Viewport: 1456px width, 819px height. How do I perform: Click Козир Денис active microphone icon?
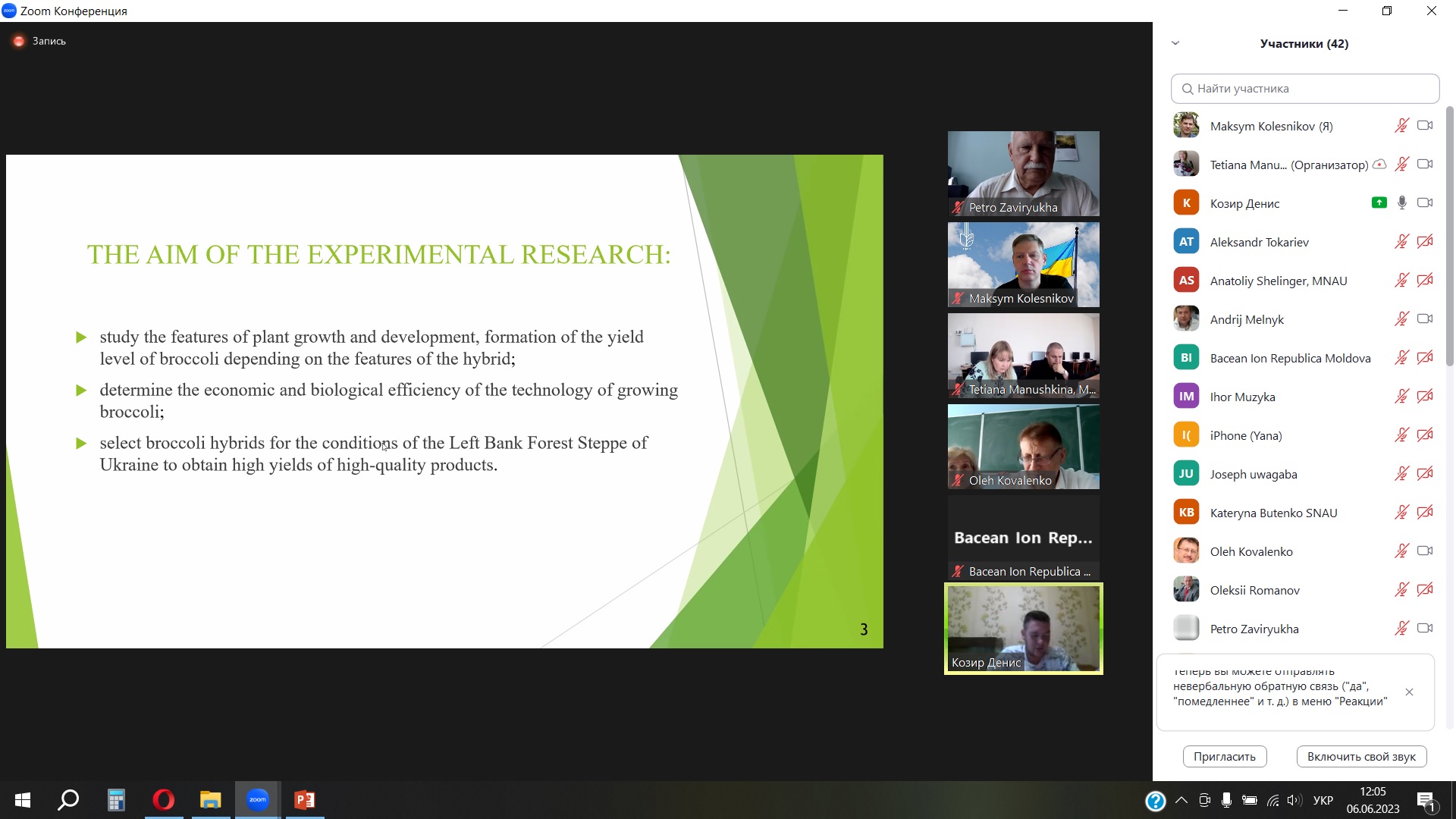click(x=1401, y=202)
